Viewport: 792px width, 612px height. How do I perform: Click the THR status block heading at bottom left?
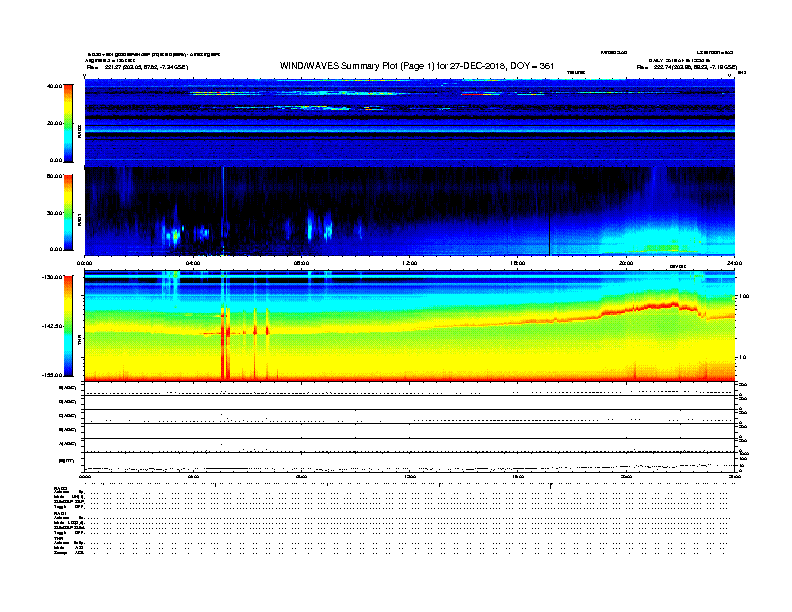58,538
